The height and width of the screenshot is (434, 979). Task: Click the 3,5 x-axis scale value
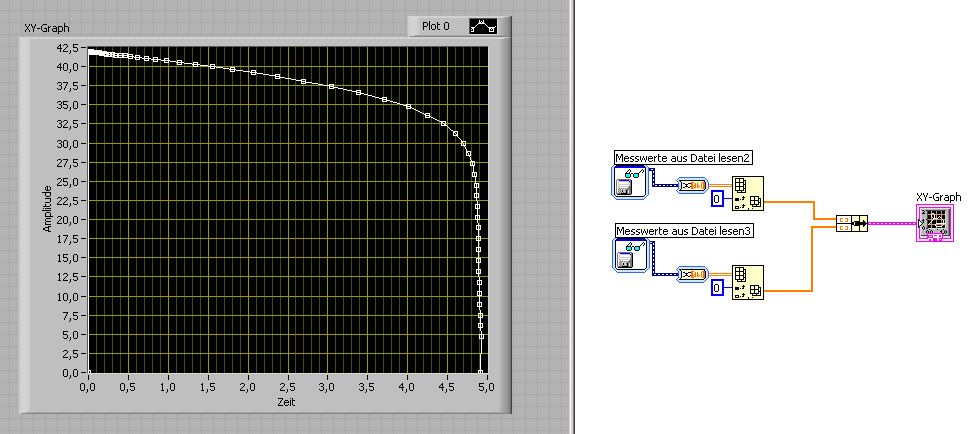click(x=367, y=387)
